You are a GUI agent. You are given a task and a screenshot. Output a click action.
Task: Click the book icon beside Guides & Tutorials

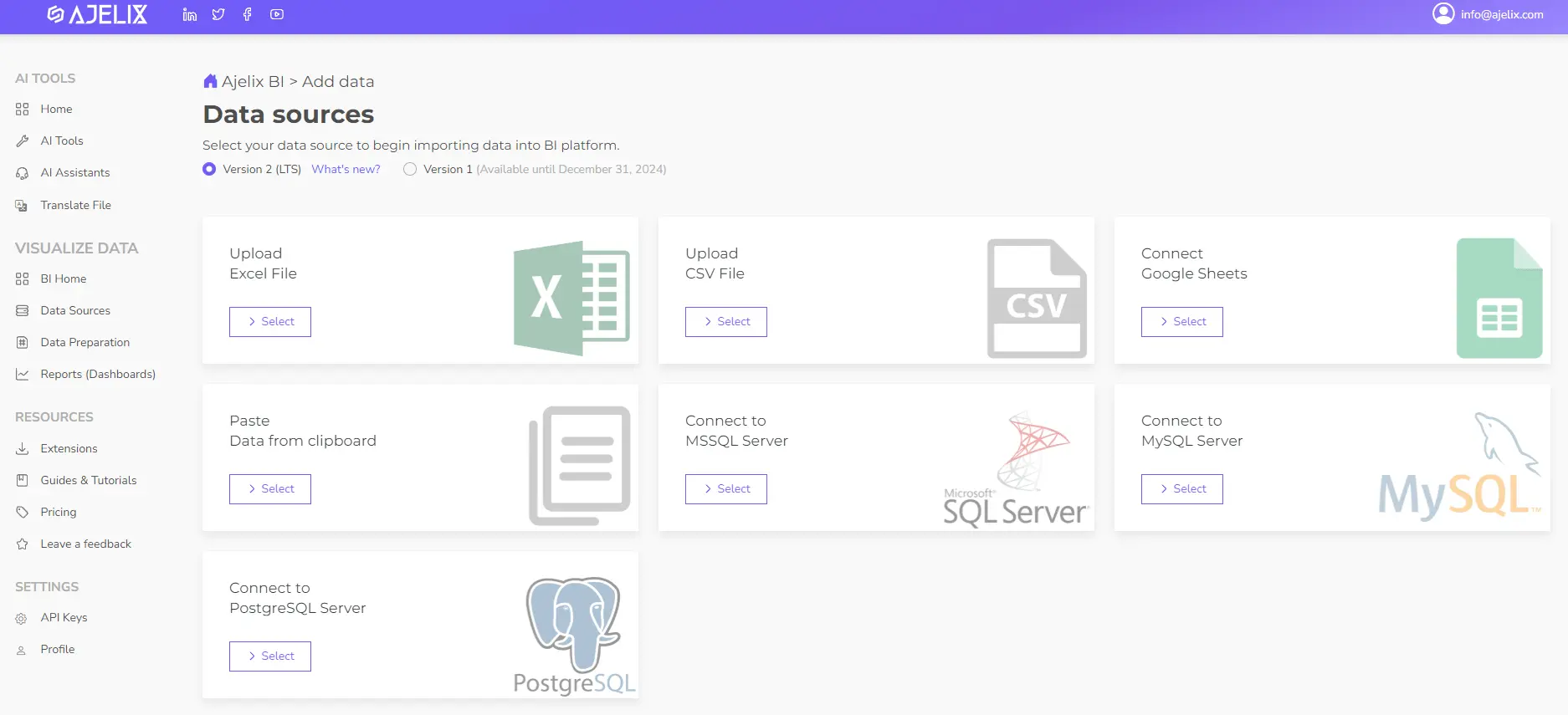point(22,480)
